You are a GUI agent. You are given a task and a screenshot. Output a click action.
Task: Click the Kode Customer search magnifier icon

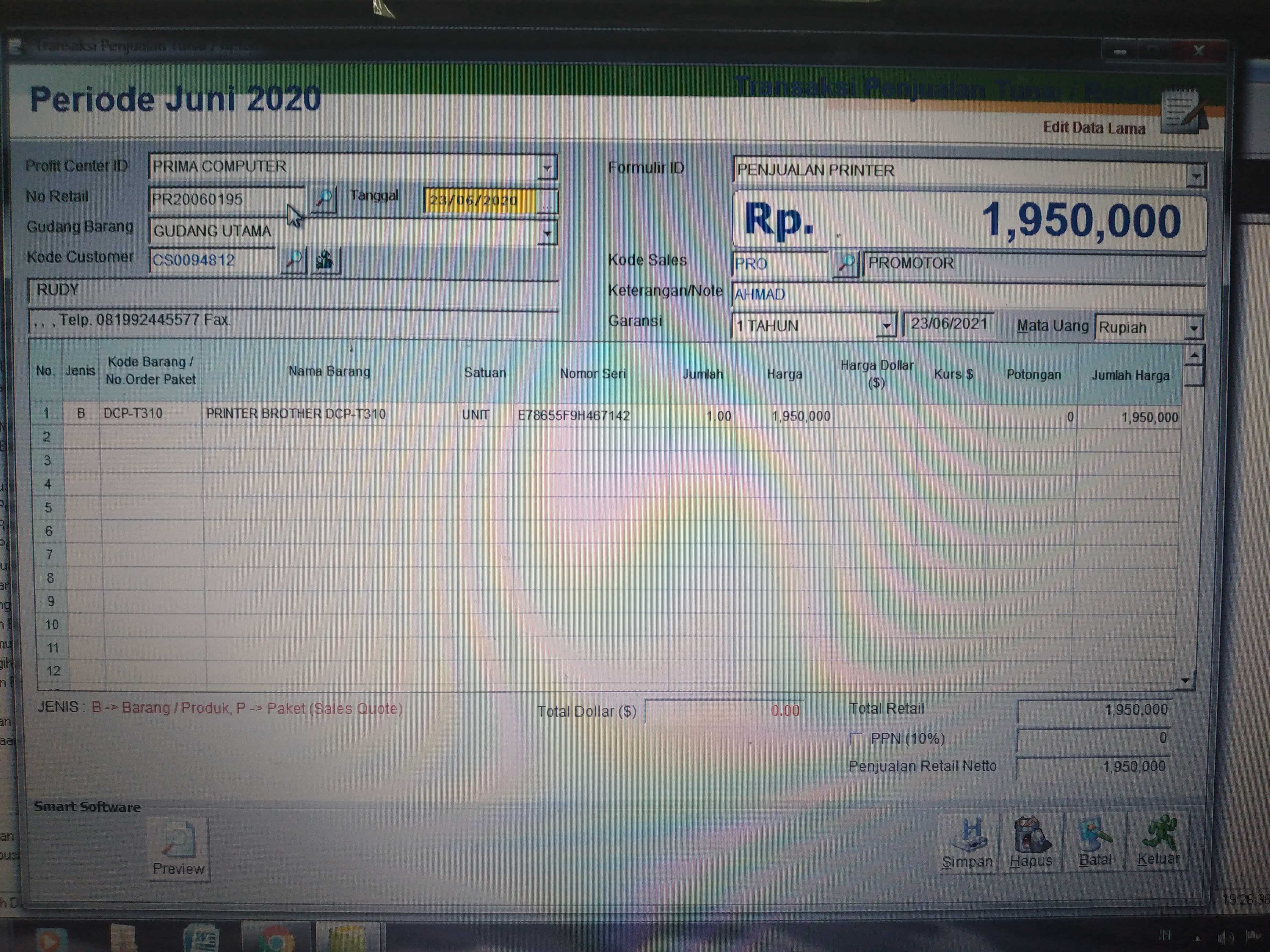point(293,260)
